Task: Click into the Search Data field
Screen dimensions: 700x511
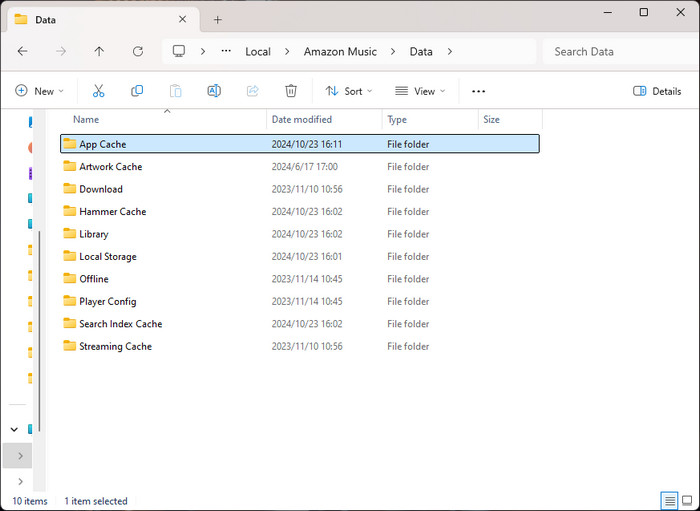Action: point(621,52)
